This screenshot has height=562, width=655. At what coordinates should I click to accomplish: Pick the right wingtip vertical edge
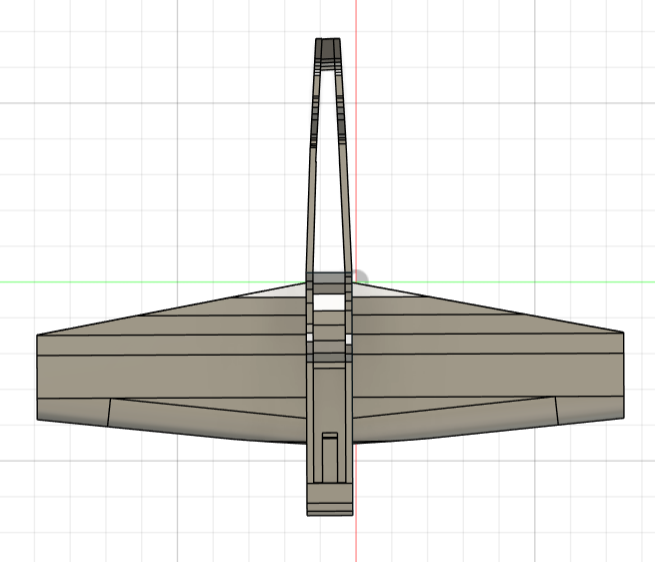pos(624,375)
